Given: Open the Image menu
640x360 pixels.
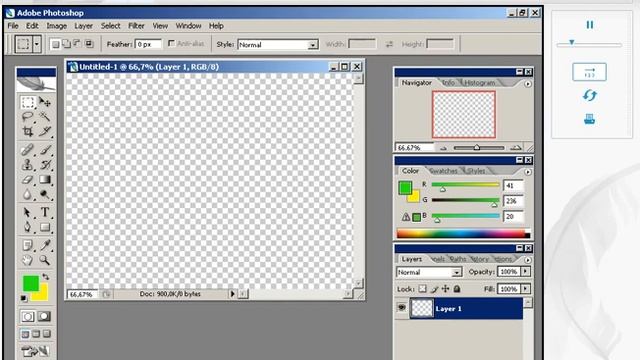Looking at the screenshot, I should [56, 26].
